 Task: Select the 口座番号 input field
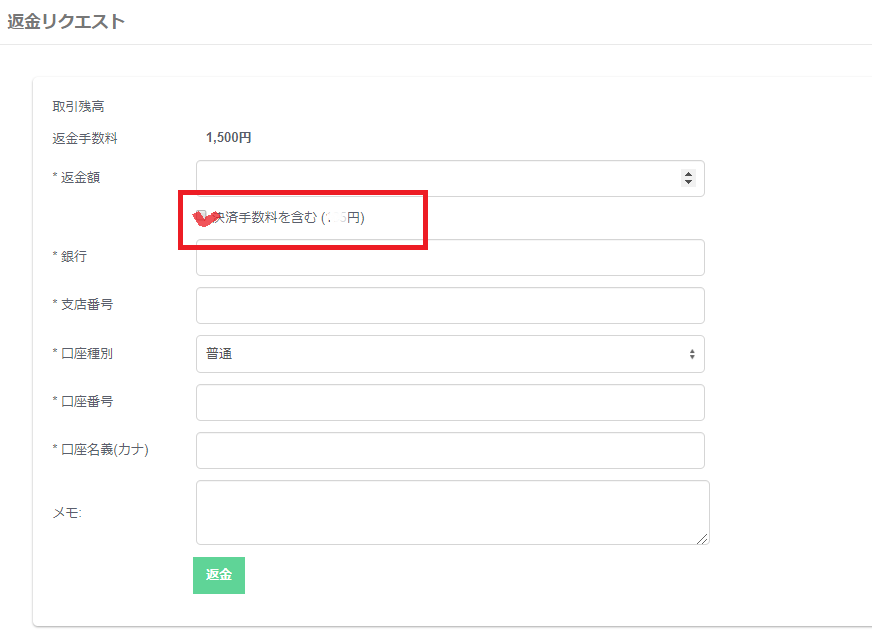coord(450,402)
